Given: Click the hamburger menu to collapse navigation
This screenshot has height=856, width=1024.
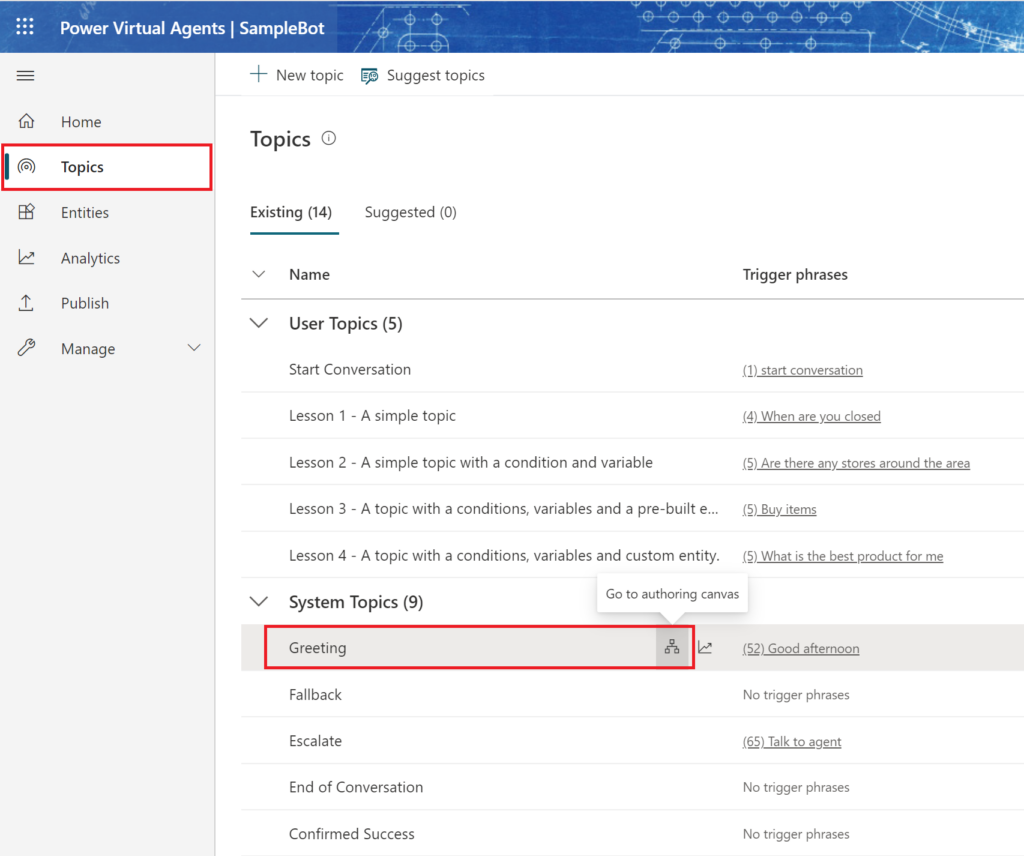Looking at the screenshot, I should pos(25,75).
